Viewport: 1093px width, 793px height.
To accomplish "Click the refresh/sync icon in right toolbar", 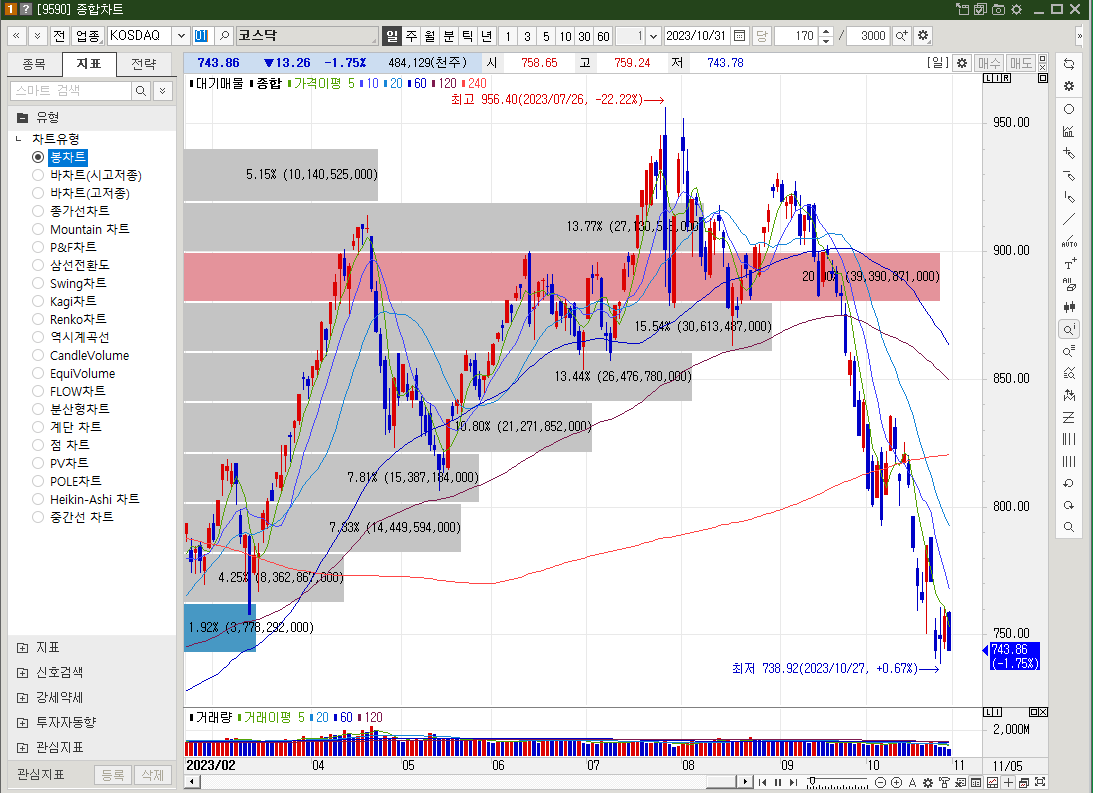I will point(1069,64).
